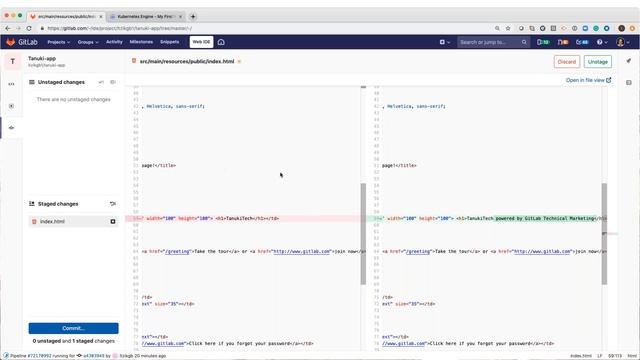This screenshot has width=640, height=360.
Task: Open the plus new-item dropdown in the navbar
Action: tap(444, 42)
